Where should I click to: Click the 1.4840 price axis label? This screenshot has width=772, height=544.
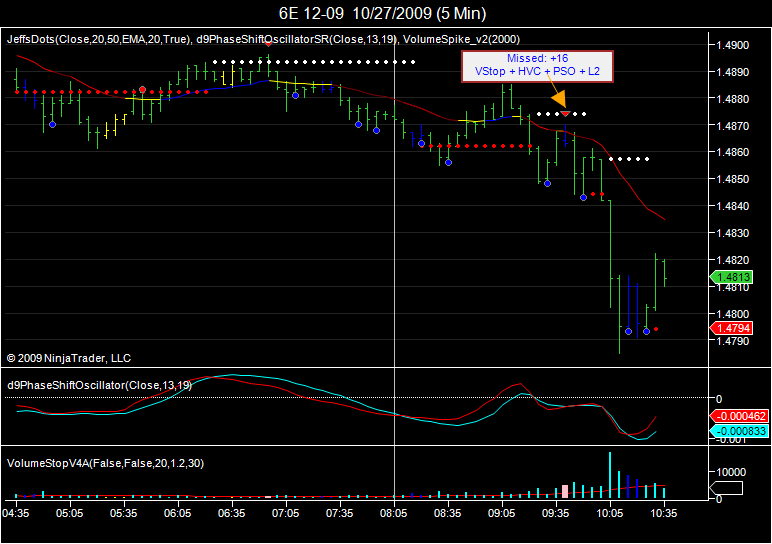tap(732, 206)
